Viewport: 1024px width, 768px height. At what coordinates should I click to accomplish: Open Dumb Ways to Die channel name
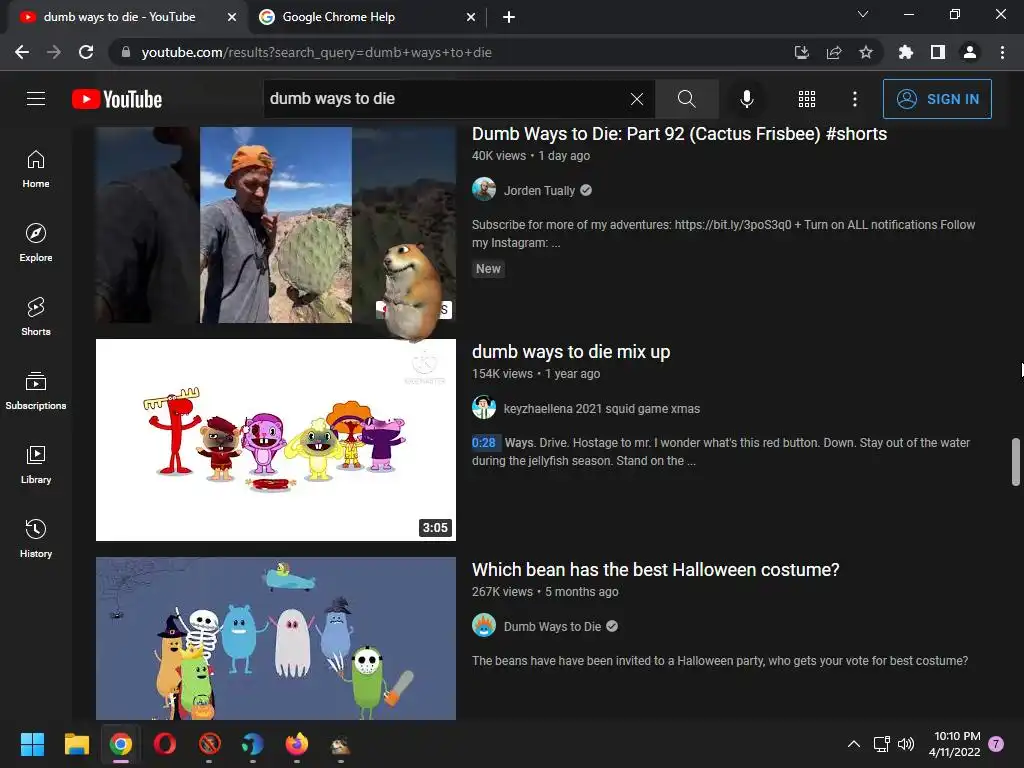(x=552, y=627)
